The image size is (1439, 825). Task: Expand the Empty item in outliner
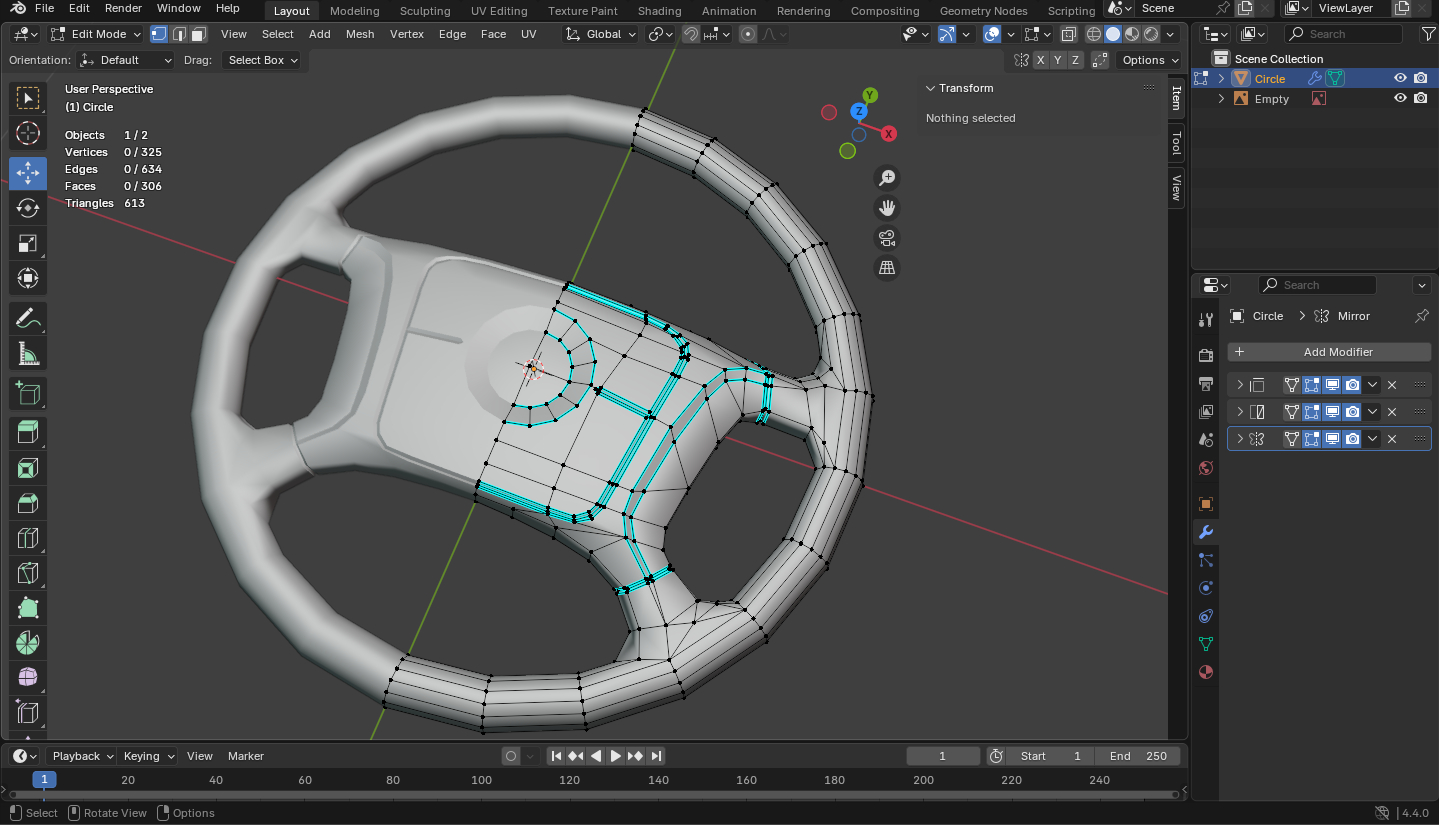pyautogui.click(x=1221, y=99)
